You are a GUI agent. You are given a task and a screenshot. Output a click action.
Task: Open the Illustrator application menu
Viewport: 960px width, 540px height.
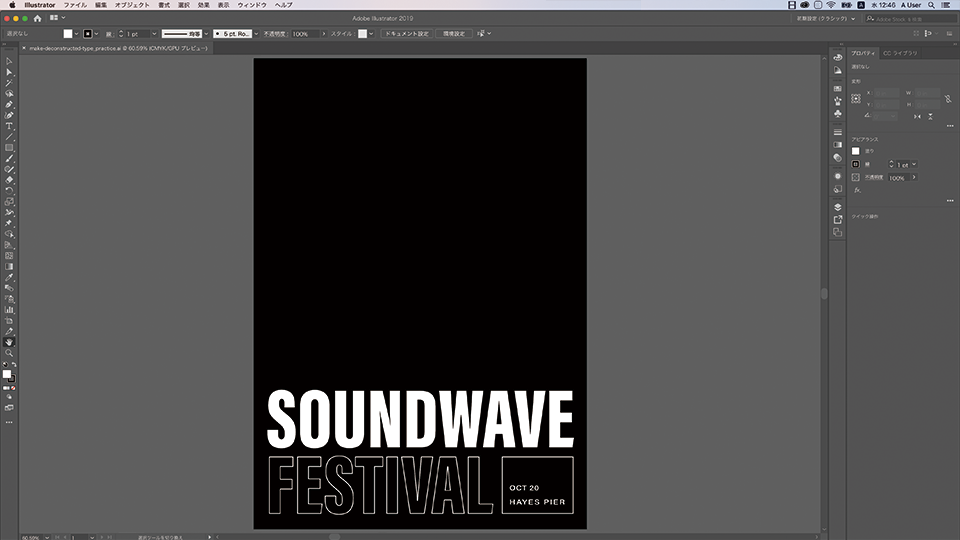pos(40,5)
